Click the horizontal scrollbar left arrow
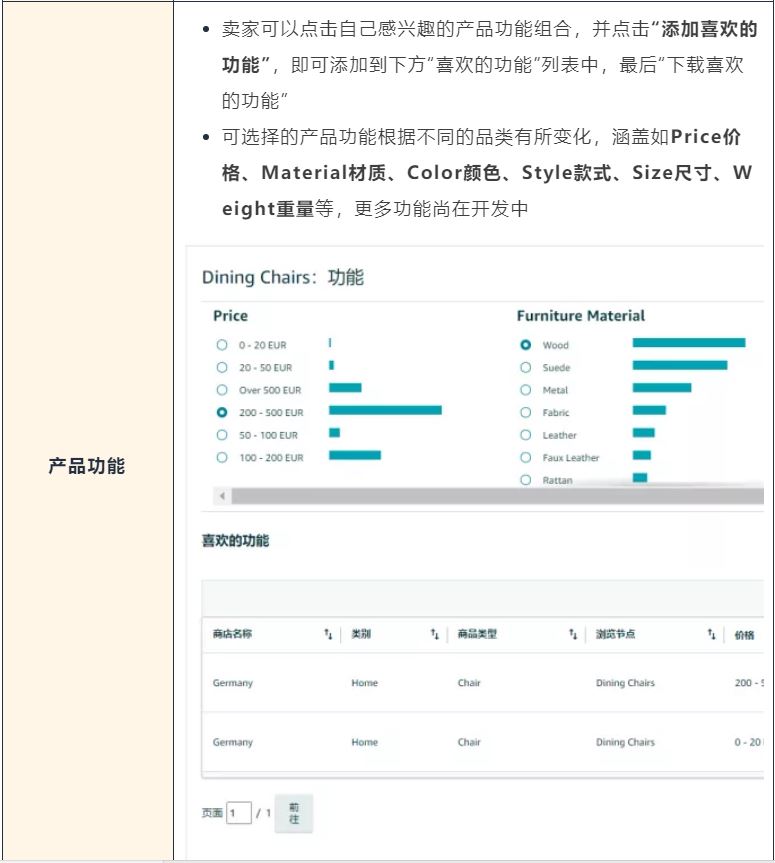 click(222, 496)
